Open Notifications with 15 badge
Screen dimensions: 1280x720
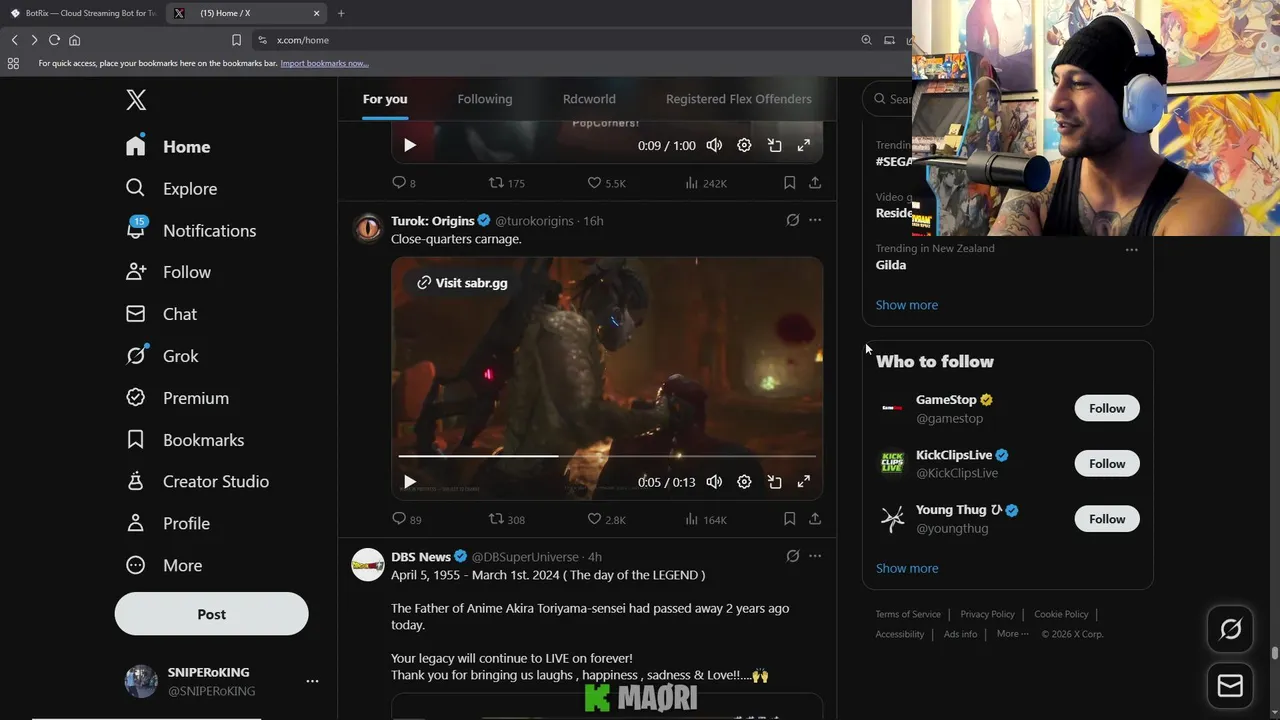pos(191,231)
